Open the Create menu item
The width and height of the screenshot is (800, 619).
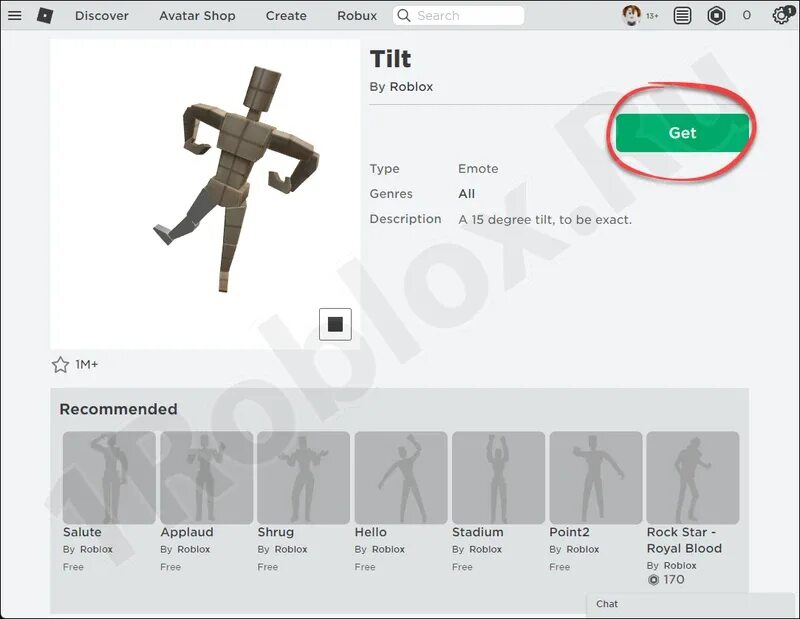click(286, 16)
